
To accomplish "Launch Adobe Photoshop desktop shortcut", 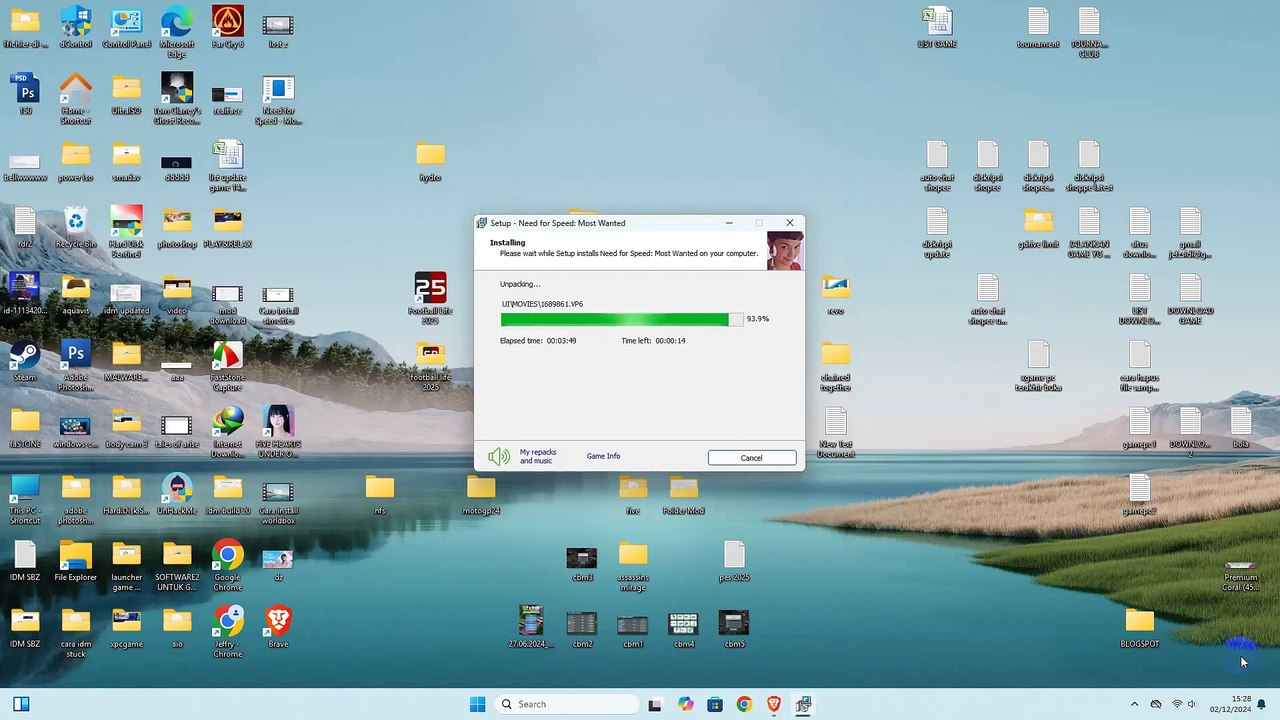I will coord(76,365).
